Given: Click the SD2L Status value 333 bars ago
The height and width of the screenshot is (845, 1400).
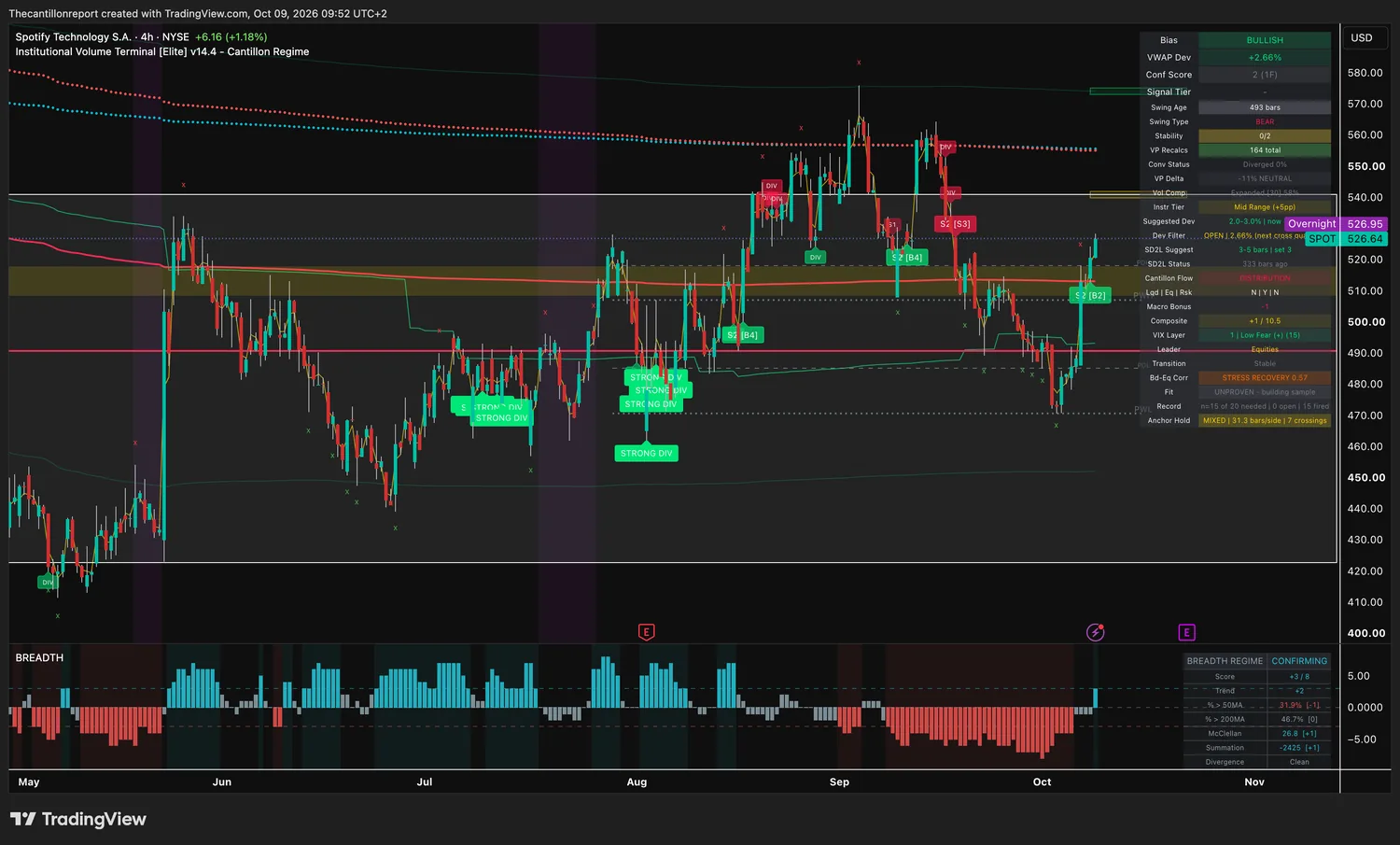Looking at the screenshot, I should [1265, 264].
